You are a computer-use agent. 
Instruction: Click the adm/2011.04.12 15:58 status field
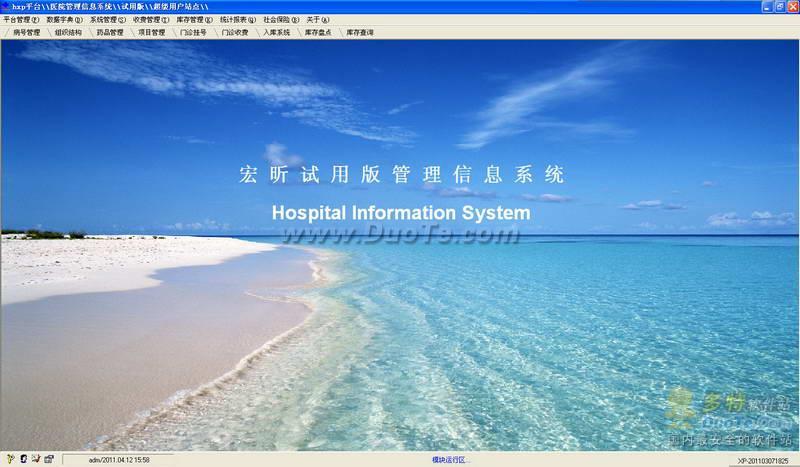(119, 460)
